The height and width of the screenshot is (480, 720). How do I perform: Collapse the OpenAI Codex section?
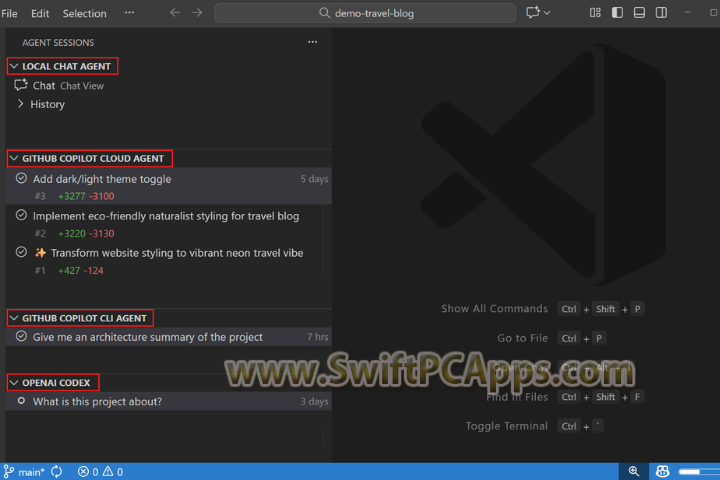[x=53, y=383]
